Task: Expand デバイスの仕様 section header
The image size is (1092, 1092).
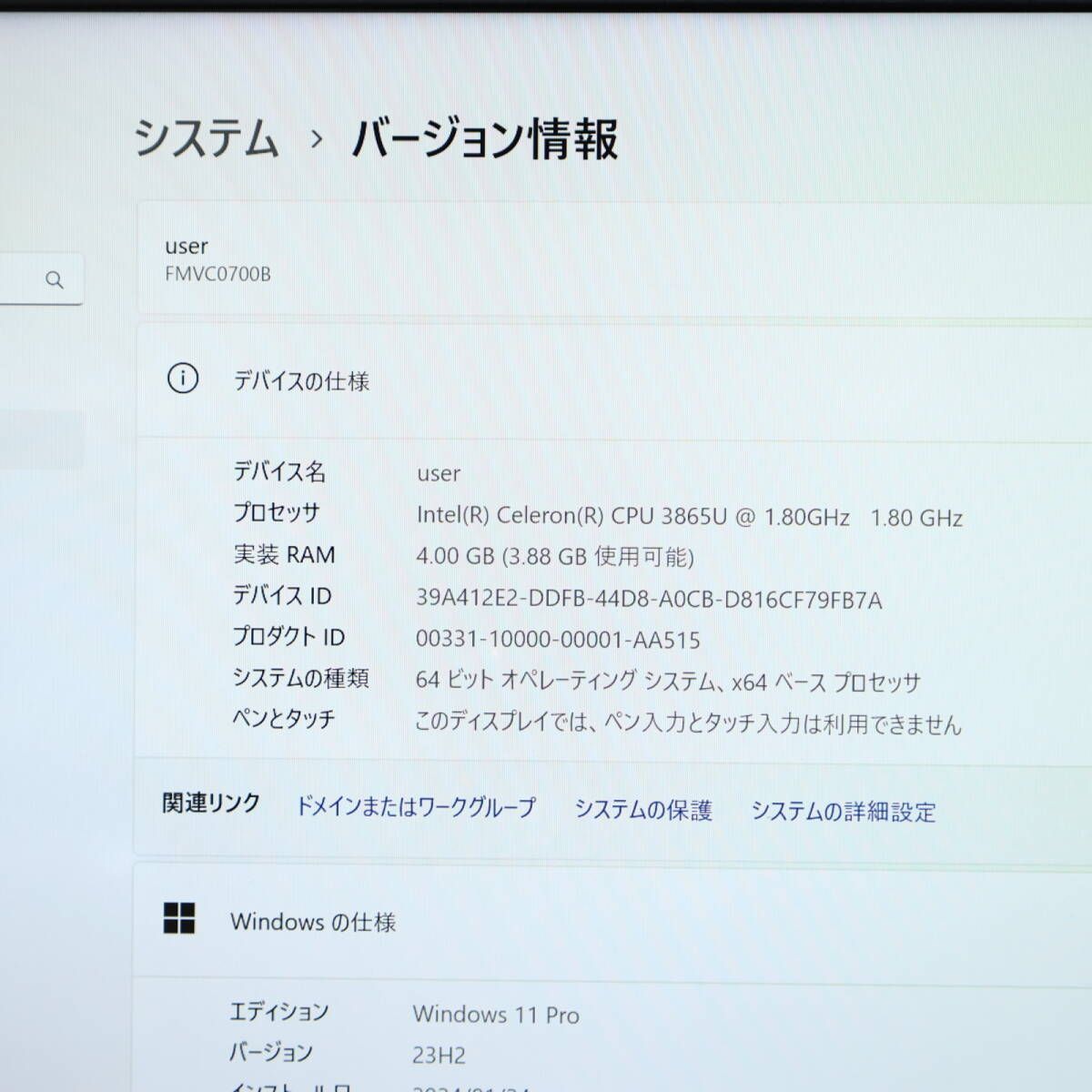Action: coord(614,379)
